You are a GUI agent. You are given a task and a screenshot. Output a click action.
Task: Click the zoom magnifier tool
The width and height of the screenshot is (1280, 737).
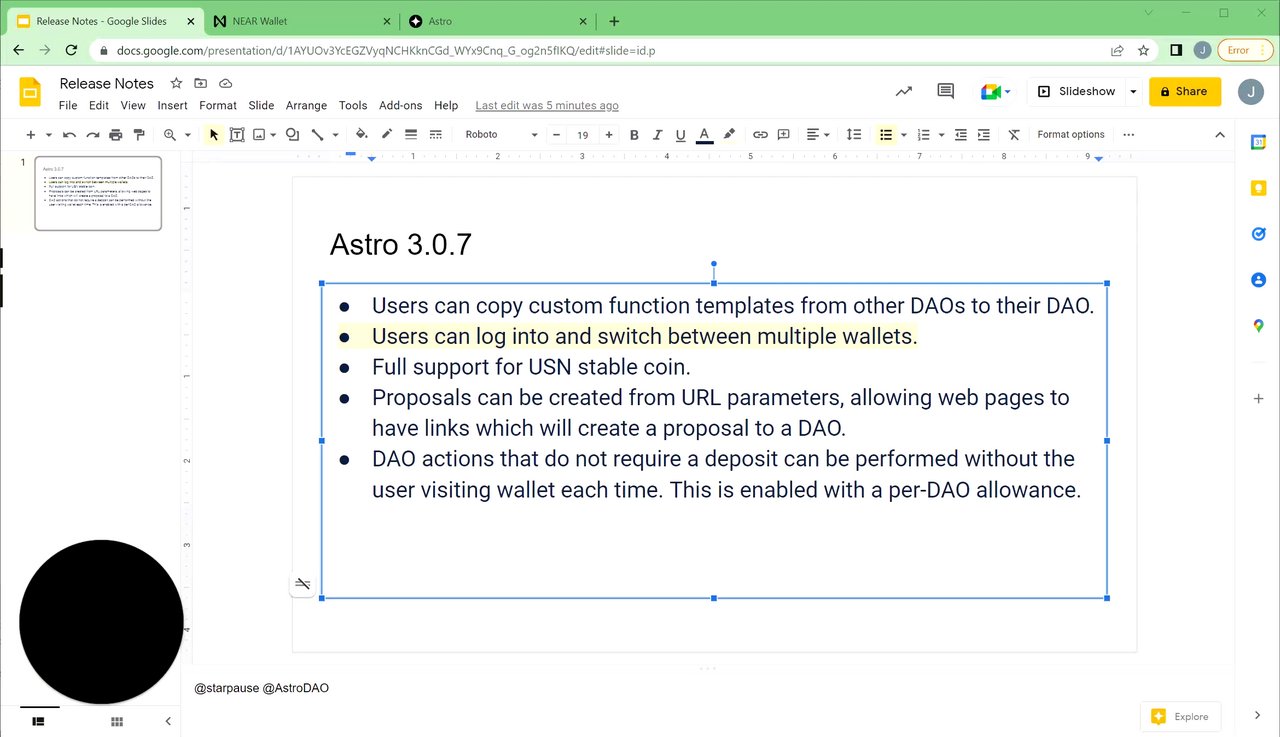(x=170, y=134)
